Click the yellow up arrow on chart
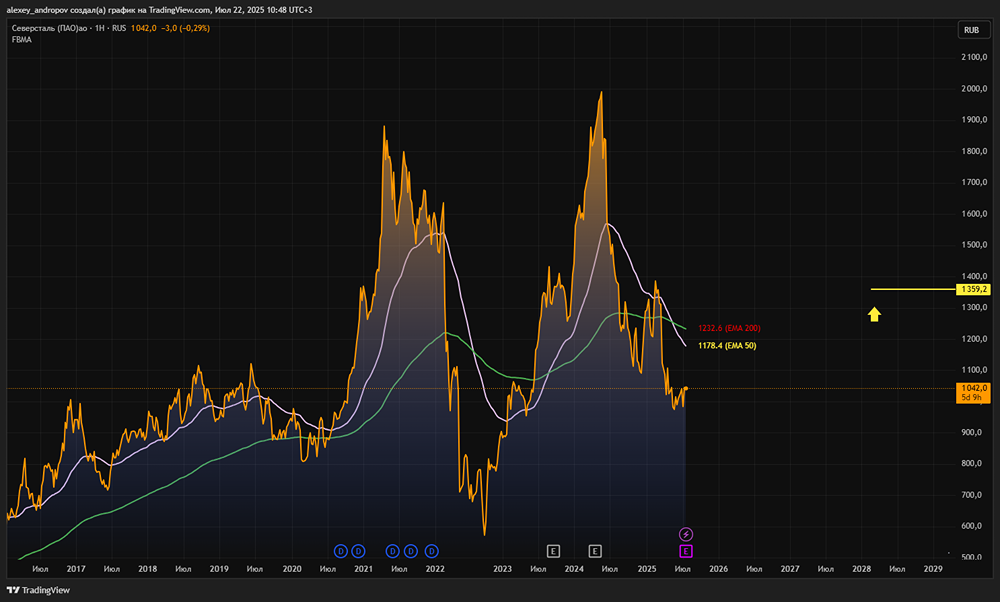The image size is (1000, 602). [874, 315]
